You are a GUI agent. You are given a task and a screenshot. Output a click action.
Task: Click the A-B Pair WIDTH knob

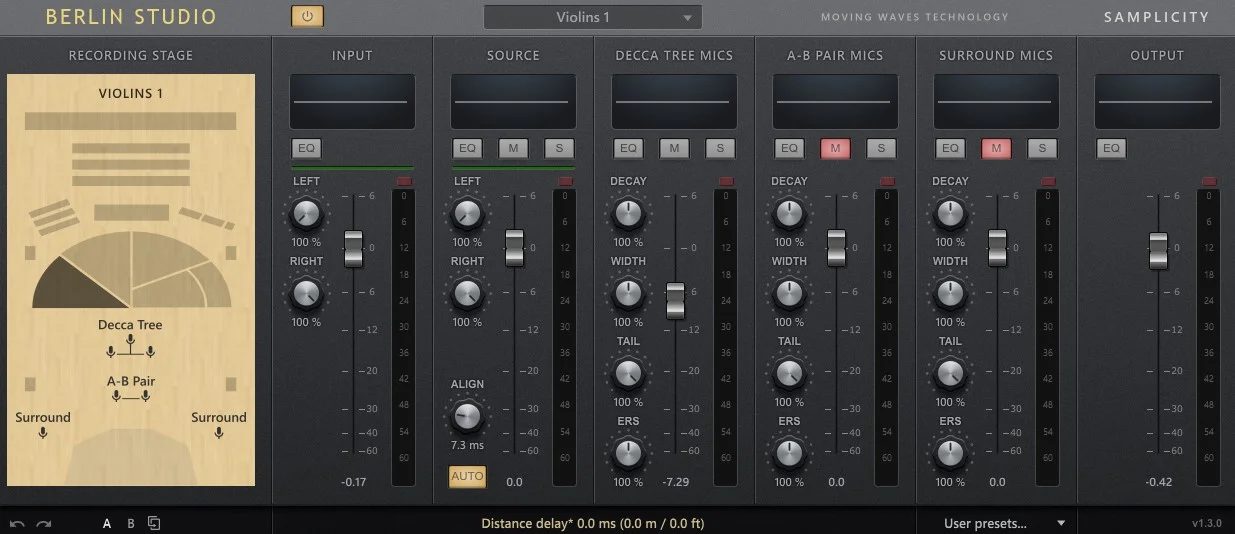point(789,293)
